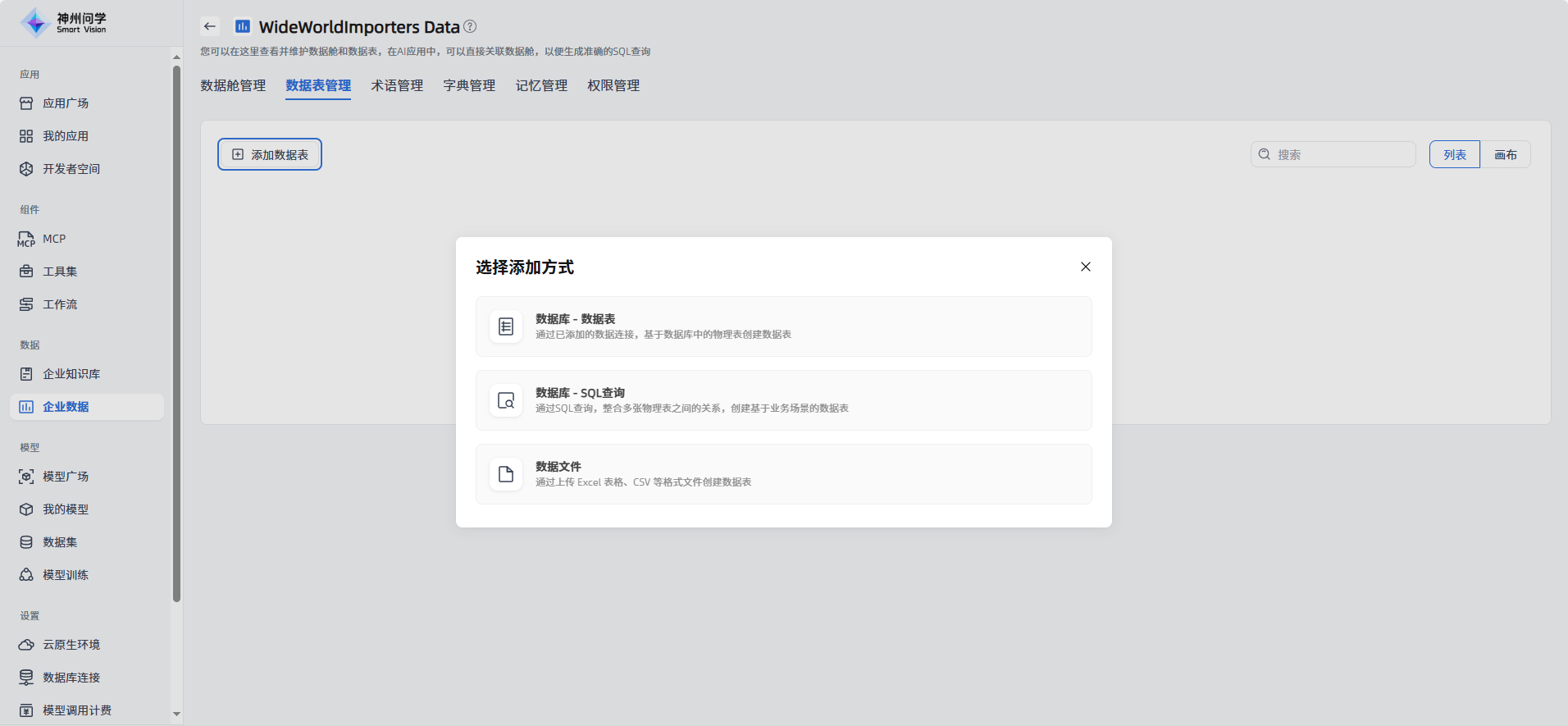Image resolution: width=1568 pixels, height=726 pixels.
Task: Open 数据库连接 in the sidebar
Action: point(71,678)
